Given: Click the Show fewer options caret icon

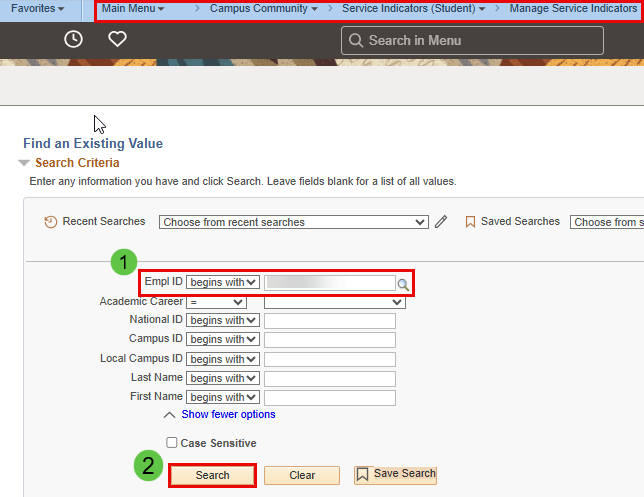Looking at the screenshot, I should pyautogui.click(x=169, y=415).
